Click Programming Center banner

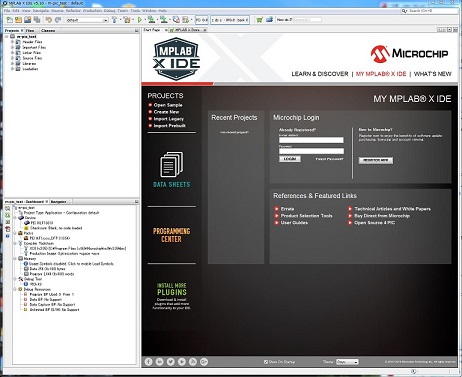coord(171,235)
